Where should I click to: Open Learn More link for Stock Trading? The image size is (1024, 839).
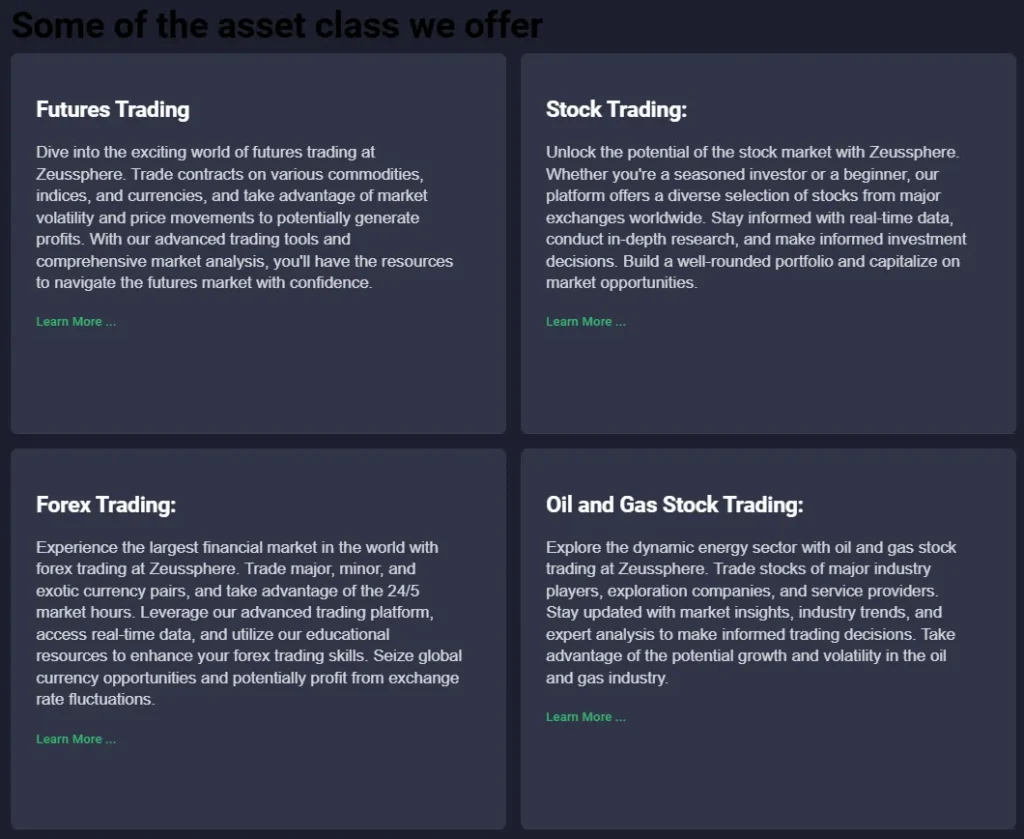tap(586, 322)
